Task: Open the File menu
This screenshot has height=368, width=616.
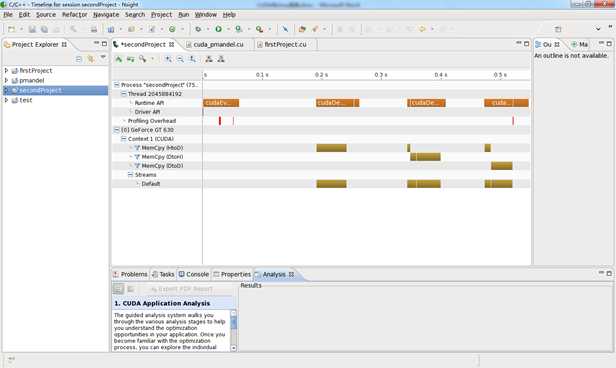Action: click(8, 15)
